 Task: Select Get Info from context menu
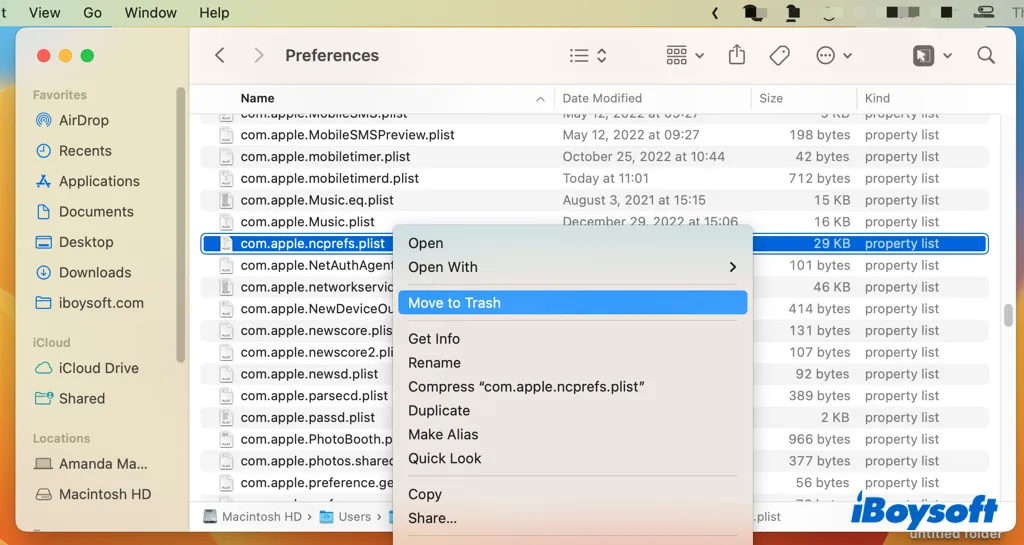tap(434, 339)
